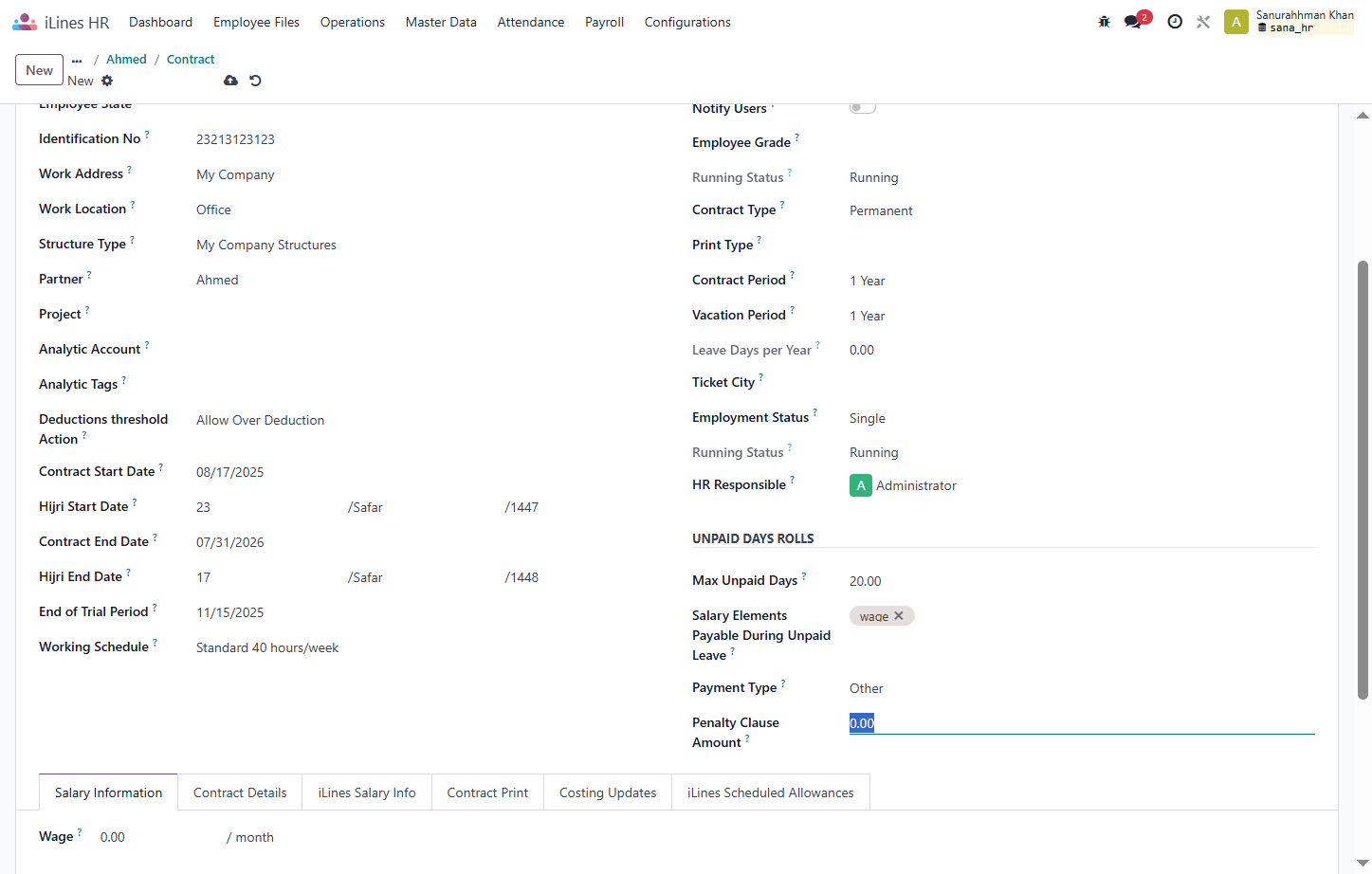
Task: Open the Contract Type dropdown showing Permanent
Action: pyautogui.click(x=1082, y=210)
